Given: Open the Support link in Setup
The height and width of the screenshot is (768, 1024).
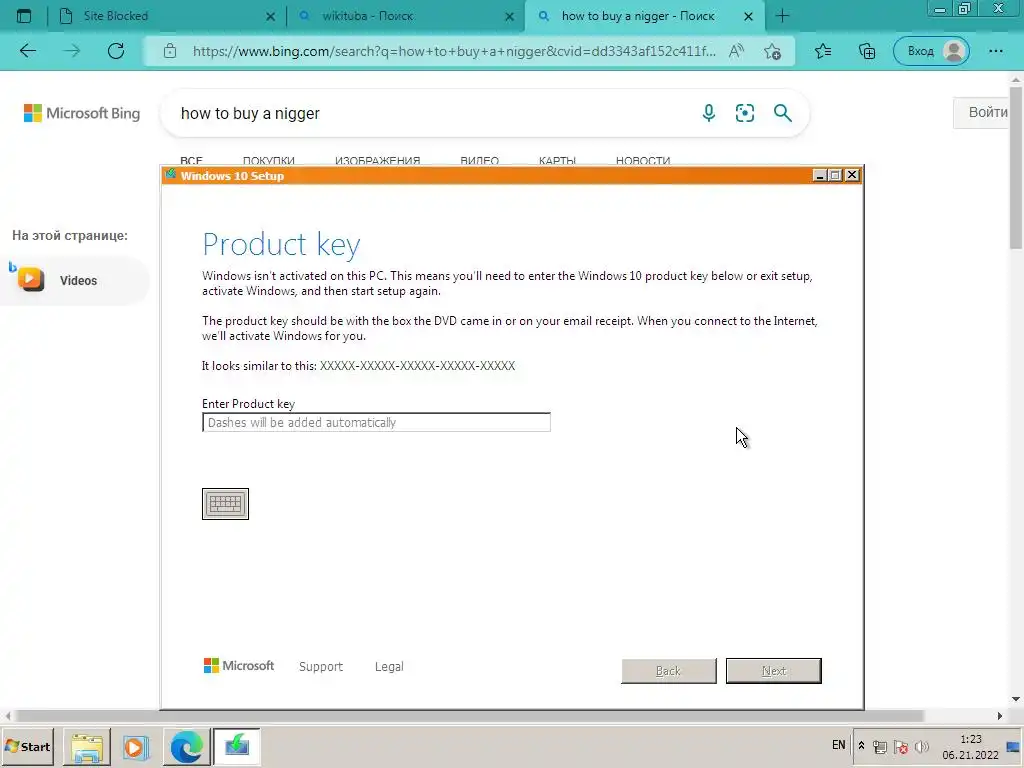Looking at the screenshot, I should 321,666.
